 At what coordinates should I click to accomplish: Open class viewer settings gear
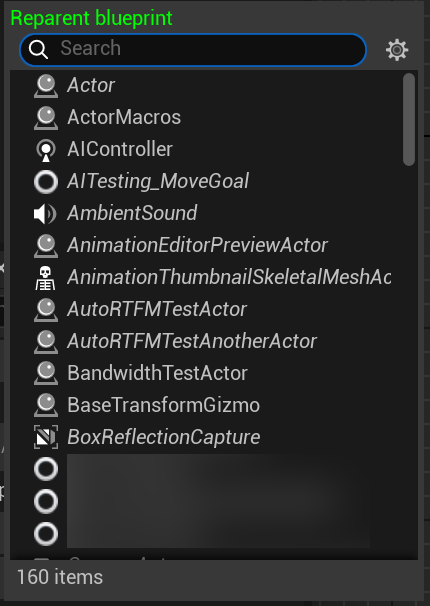pyautogui.click(x=397, y=50)
